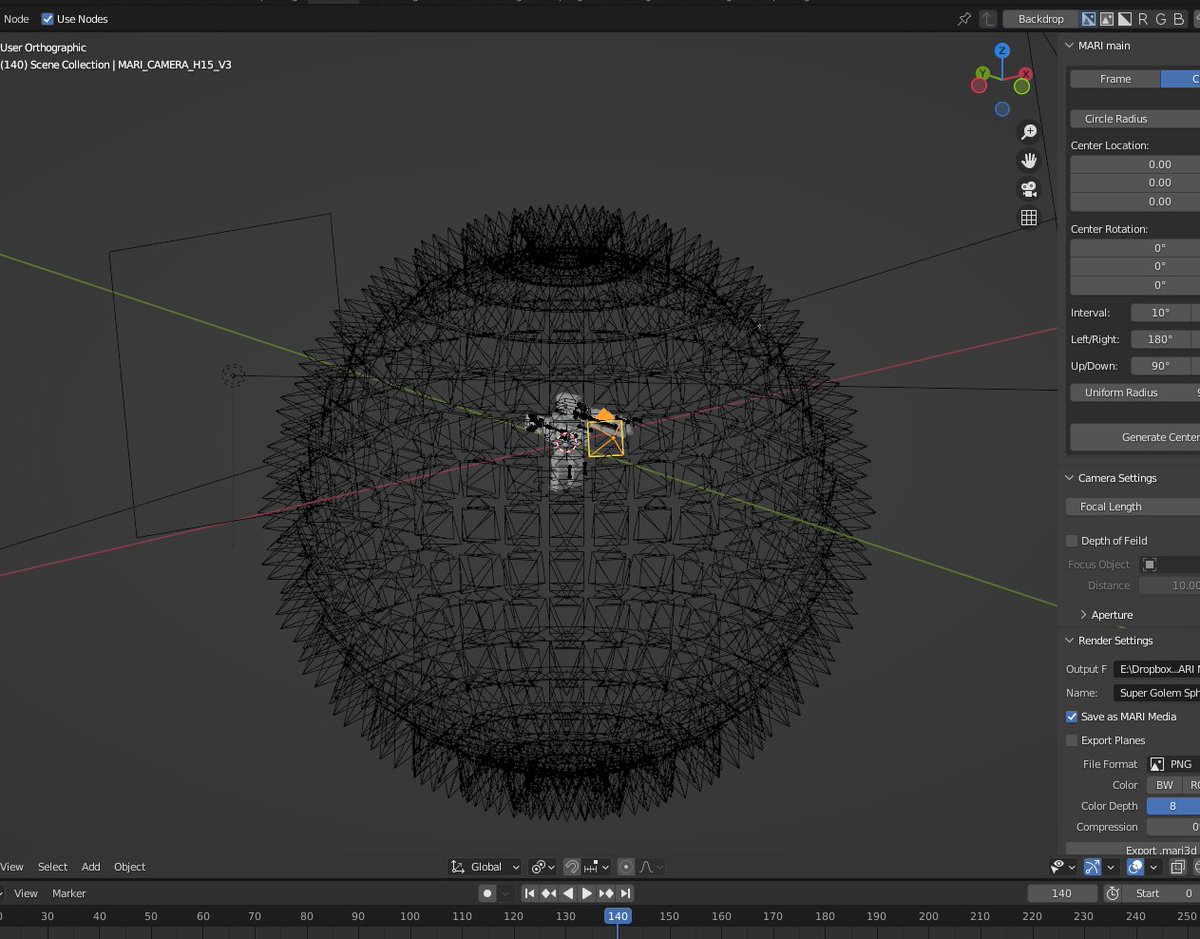Adjust the Circle Radius field

coord(1135,119)
